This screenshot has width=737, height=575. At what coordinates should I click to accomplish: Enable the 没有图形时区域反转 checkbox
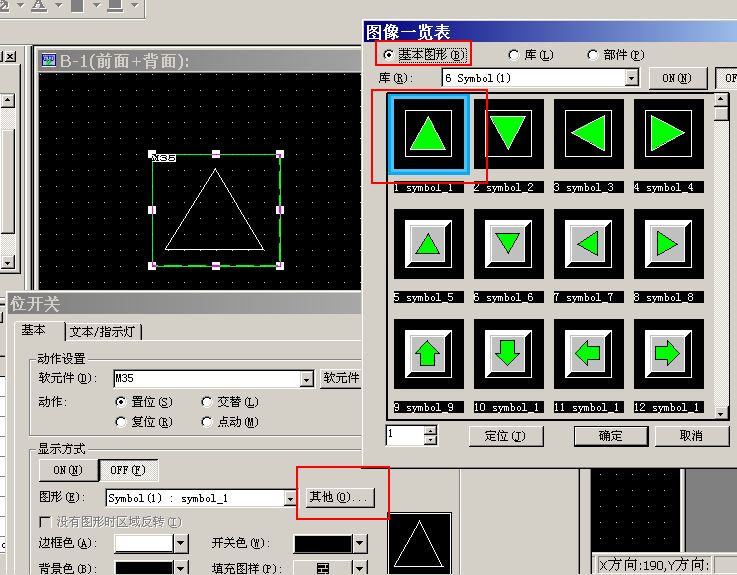(x=45, y=521)
